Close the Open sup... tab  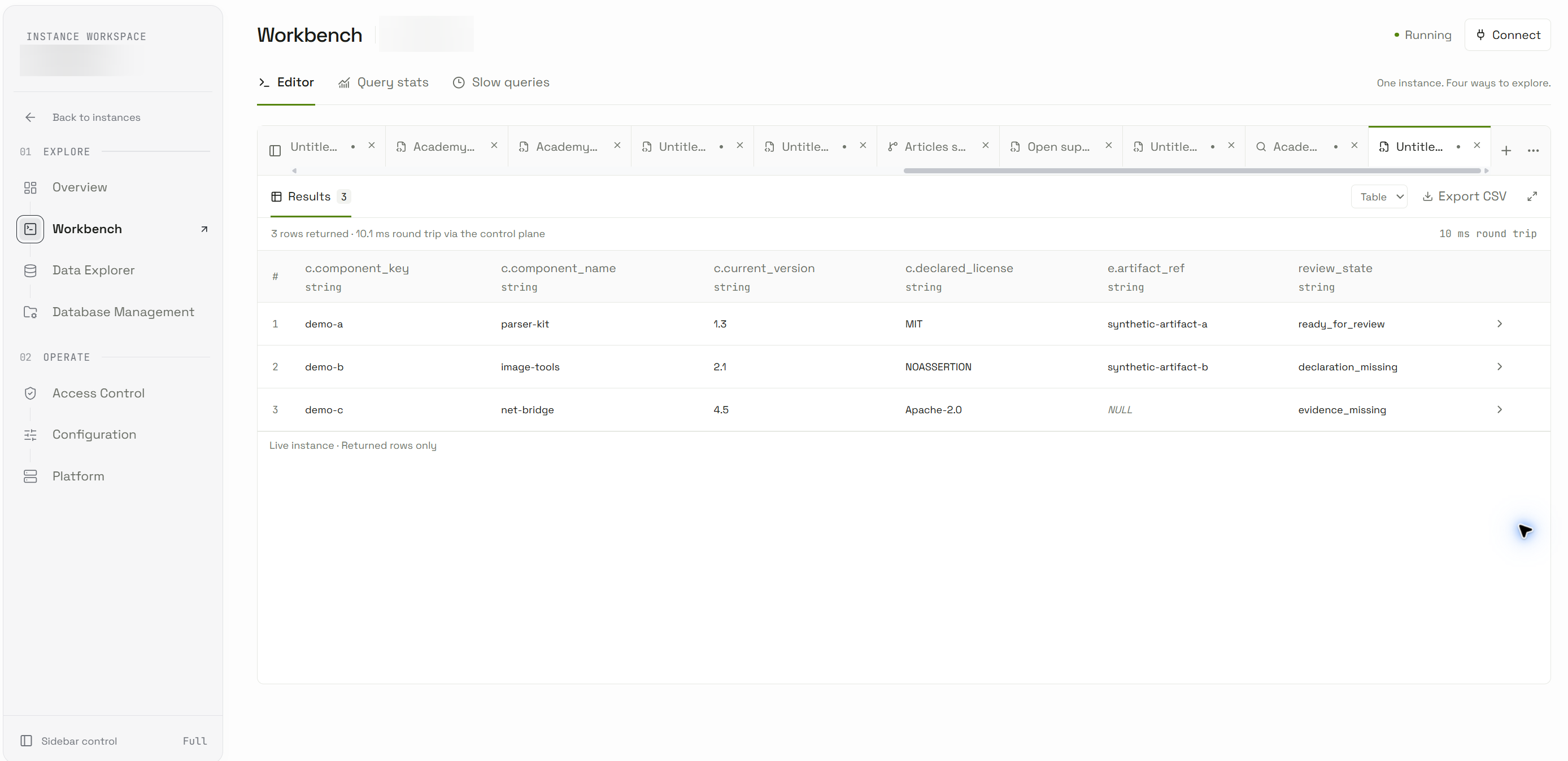tap(1108, 146)
